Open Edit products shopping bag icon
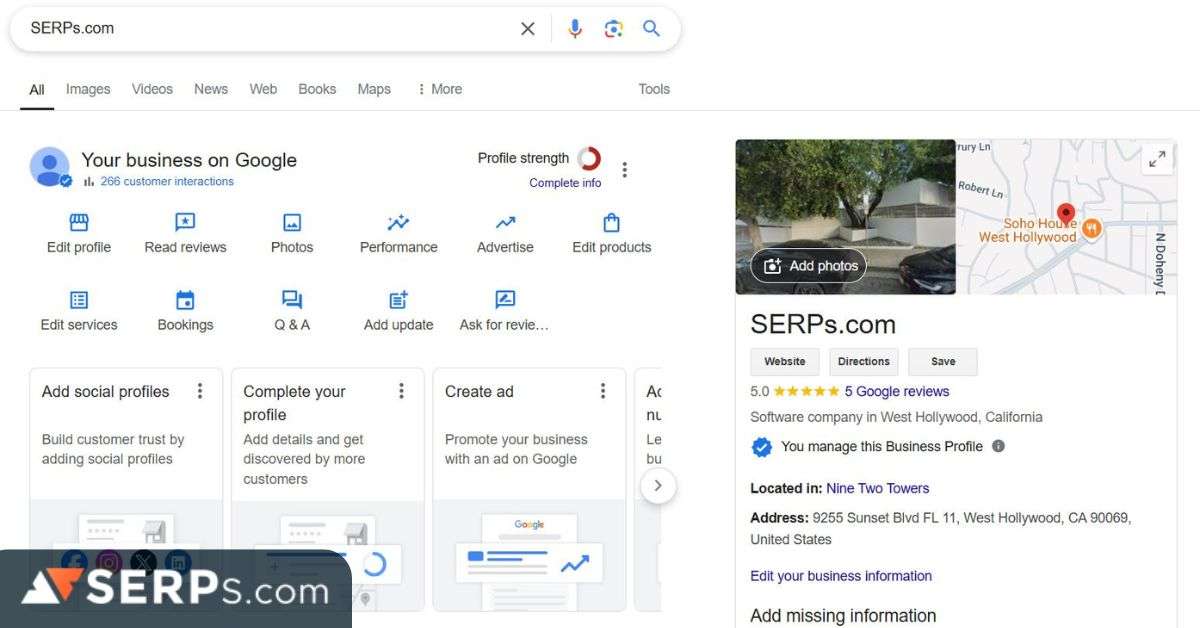Image resolution: width=1200 pixels, height=628 pixels. point(612,222)
